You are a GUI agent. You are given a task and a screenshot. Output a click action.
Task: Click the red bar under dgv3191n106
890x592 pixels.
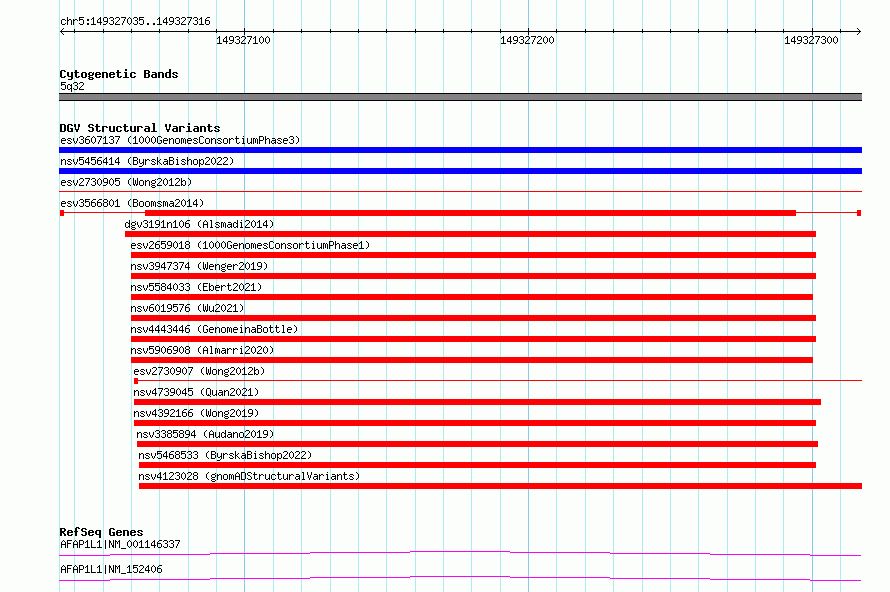click(x=471, y=234)
